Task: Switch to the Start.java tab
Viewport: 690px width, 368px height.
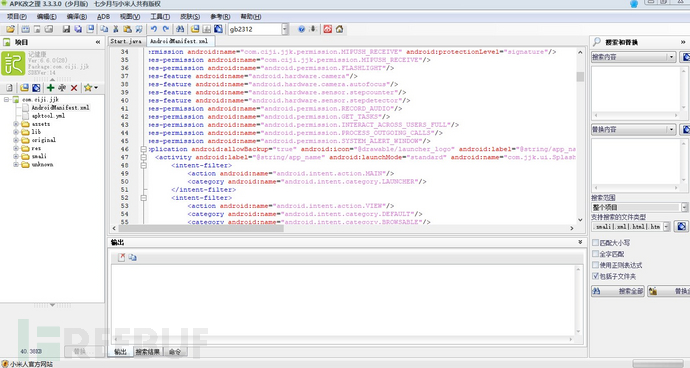Action: click(x=126, y=41)
